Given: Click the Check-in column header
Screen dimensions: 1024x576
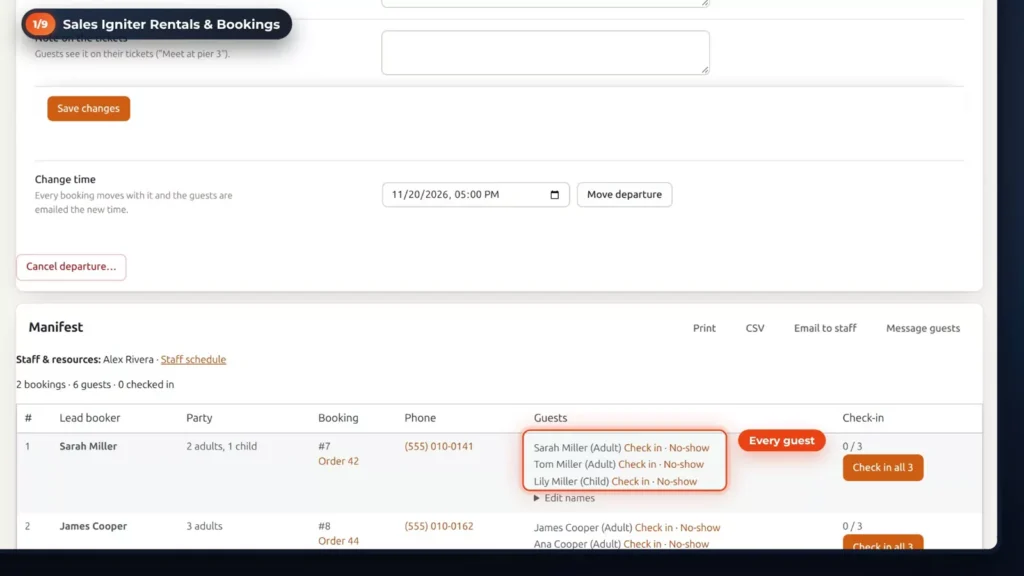Looking at the screenshot, I should tap(863, 418).
